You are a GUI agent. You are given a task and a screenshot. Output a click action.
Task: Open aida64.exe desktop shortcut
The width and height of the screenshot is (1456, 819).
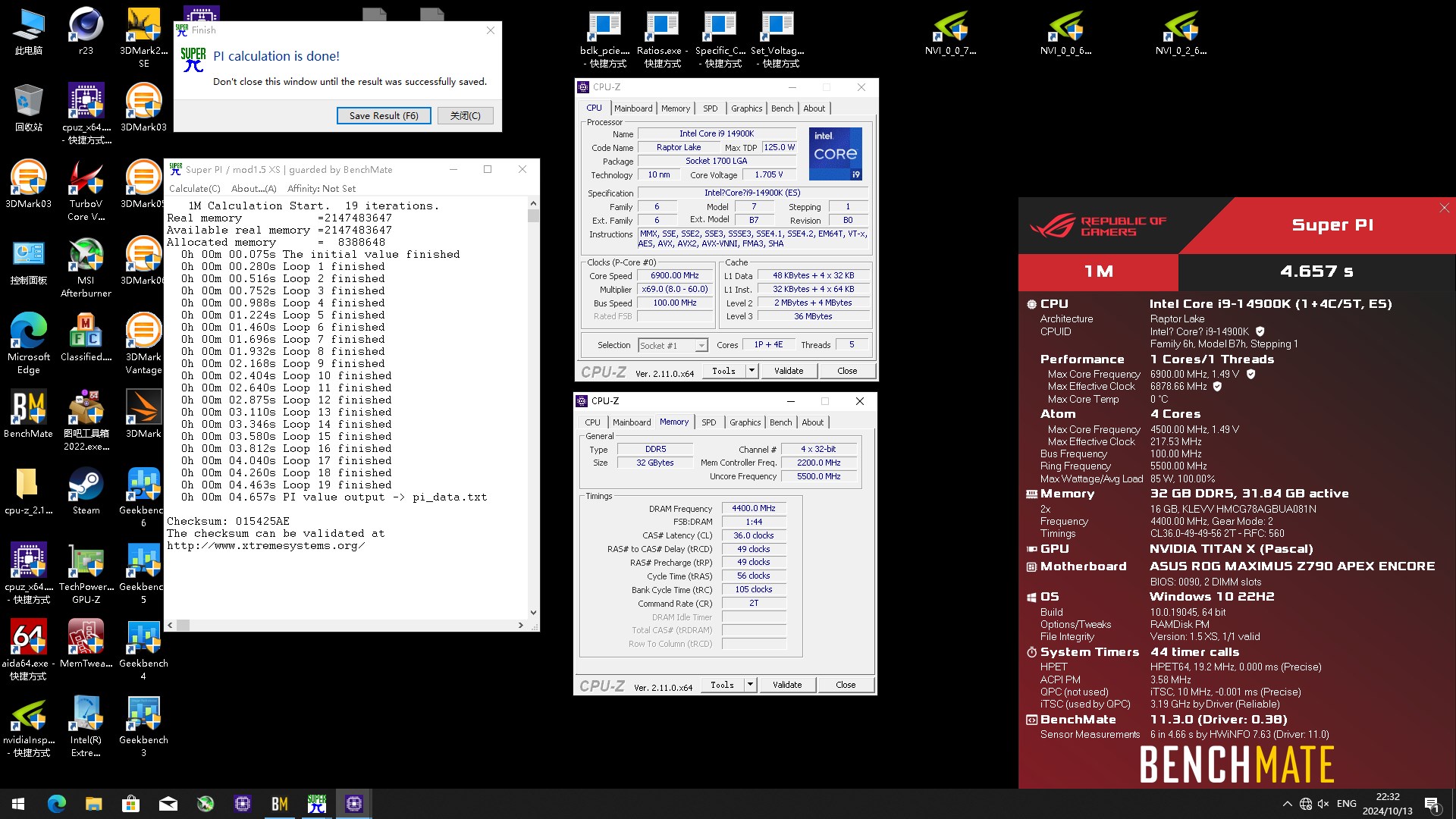28,651
